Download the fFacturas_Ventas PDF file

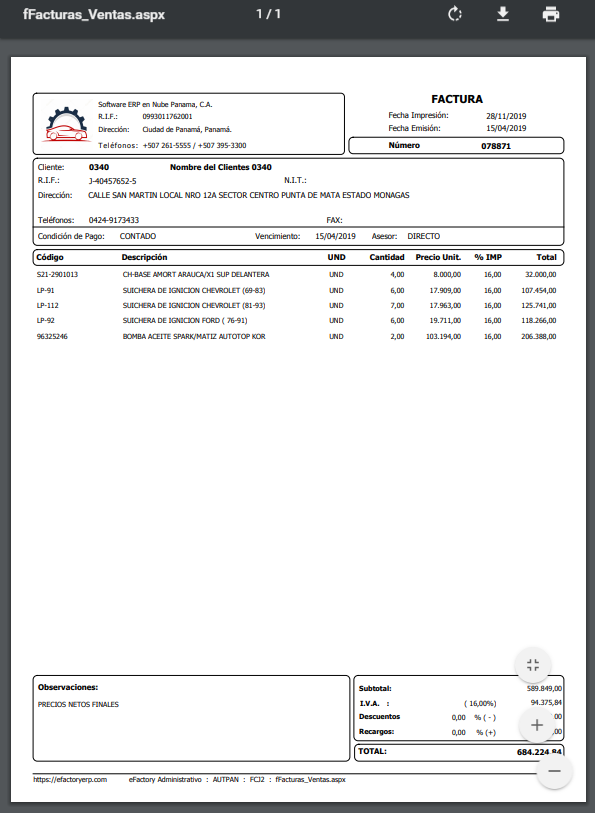(x=503, y=14)
